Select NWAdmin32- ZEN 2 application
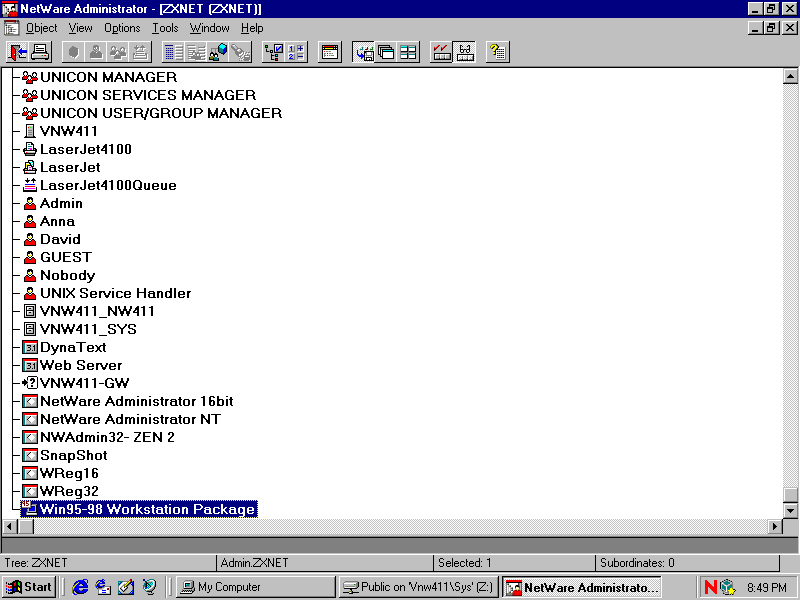The height and width of the screenshot is (600, 800). coord(98,437)
